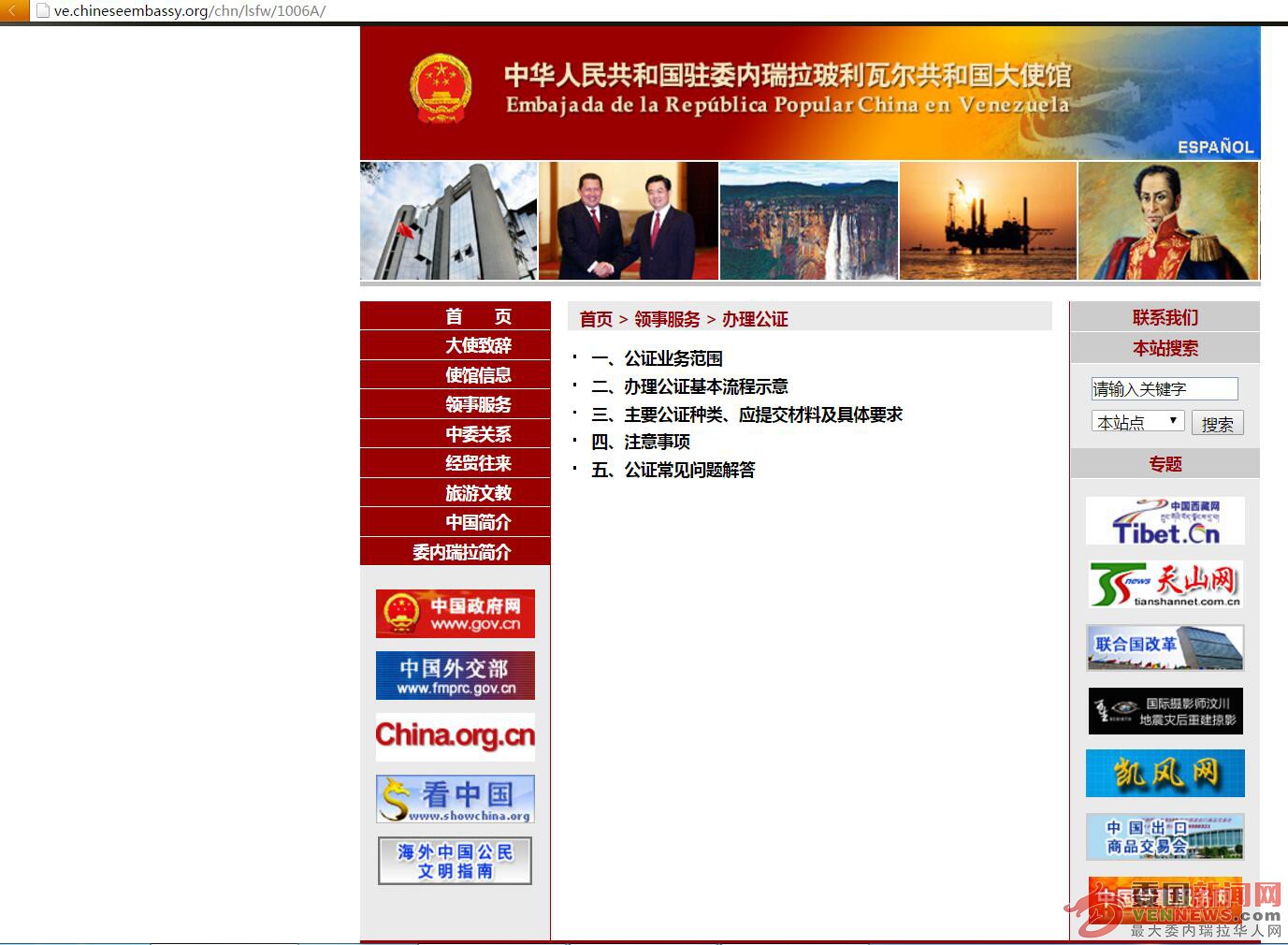Click the national emblem in the header
This screenshot has height=945, width=1288.
click(x=440, y=89)
